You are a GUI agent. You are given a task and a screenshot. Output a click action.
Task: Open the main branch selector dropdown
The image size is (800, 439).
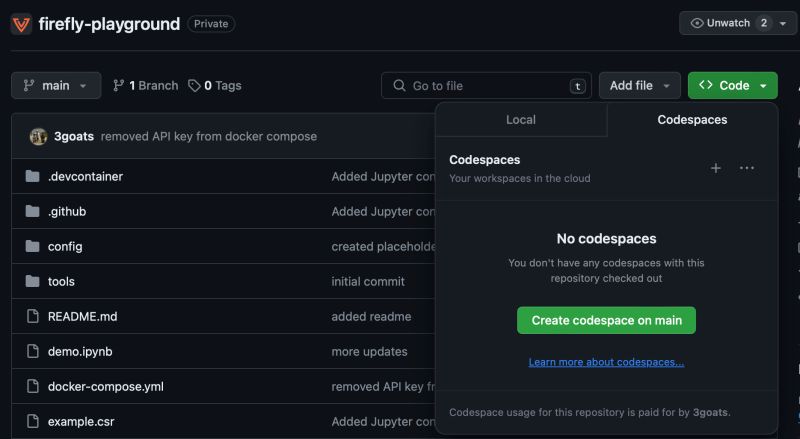click(56, 86)
